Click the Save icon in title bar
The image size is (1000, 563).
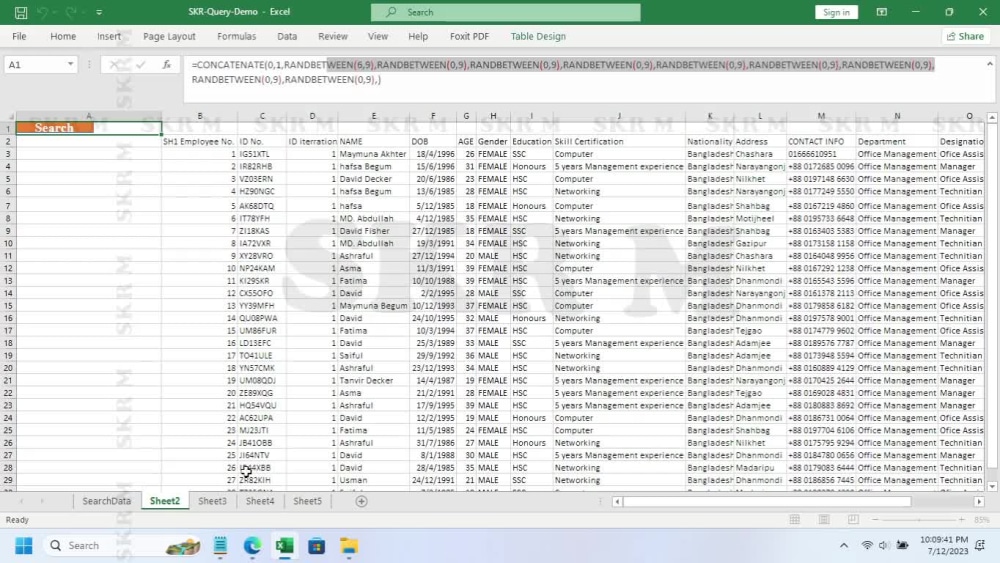[x=20, y=12]
